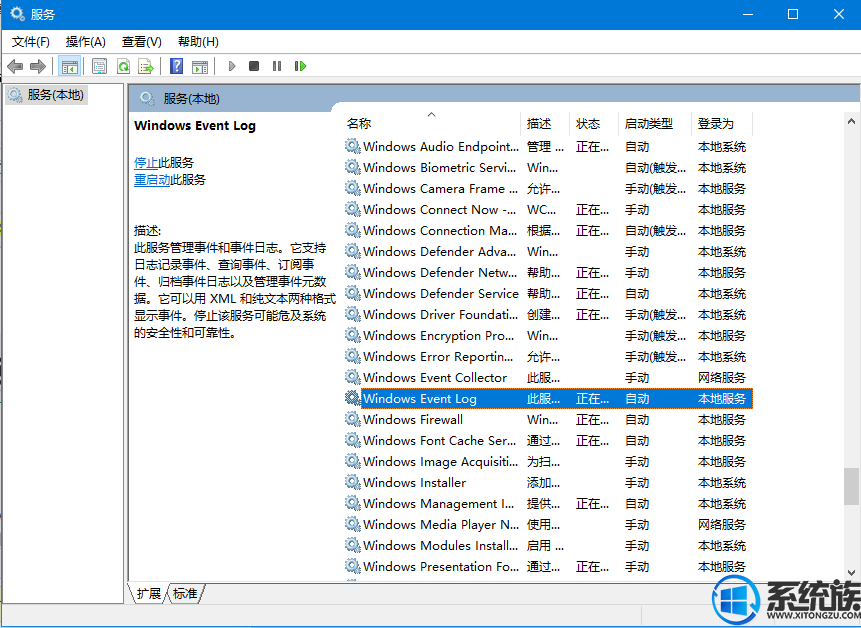Click gear icon of Windows Event Collector row

[x=353, y=377]
